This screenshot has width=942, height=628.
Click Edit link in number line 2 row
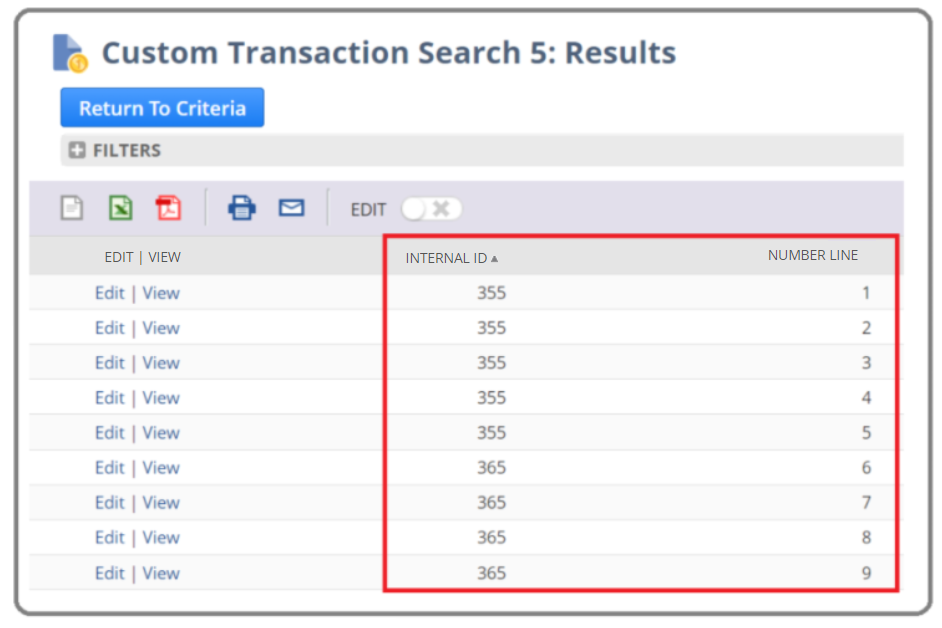point(110,328)
